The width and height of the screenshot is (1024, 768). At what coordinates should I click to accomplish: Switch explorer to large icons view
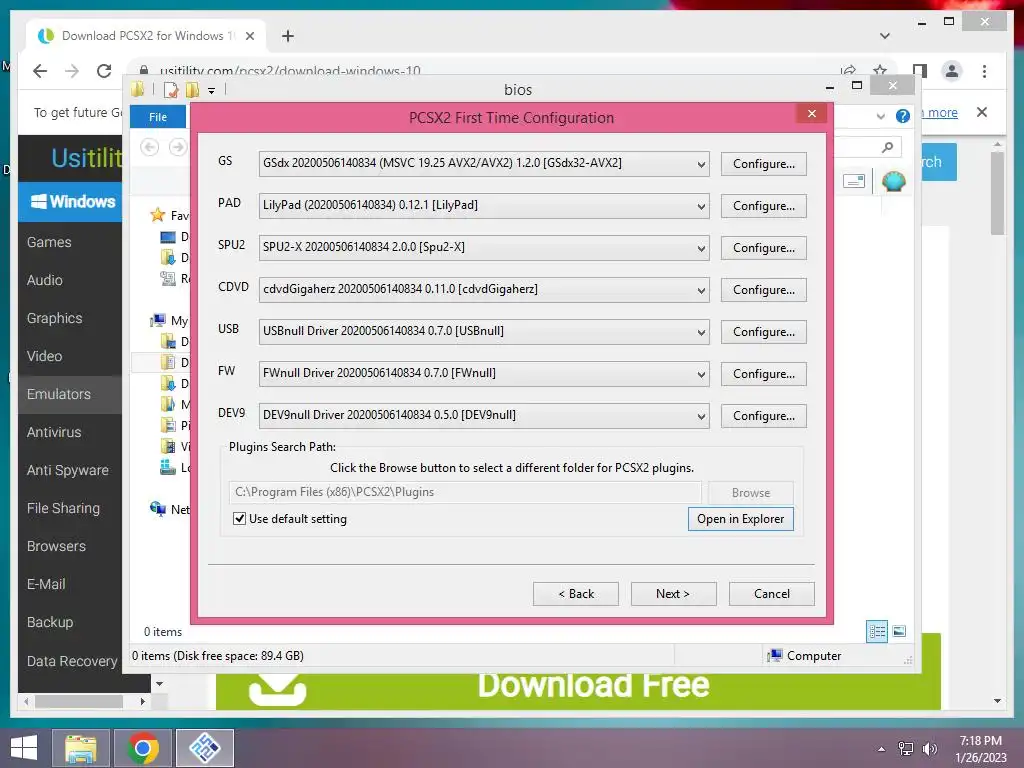899,631
